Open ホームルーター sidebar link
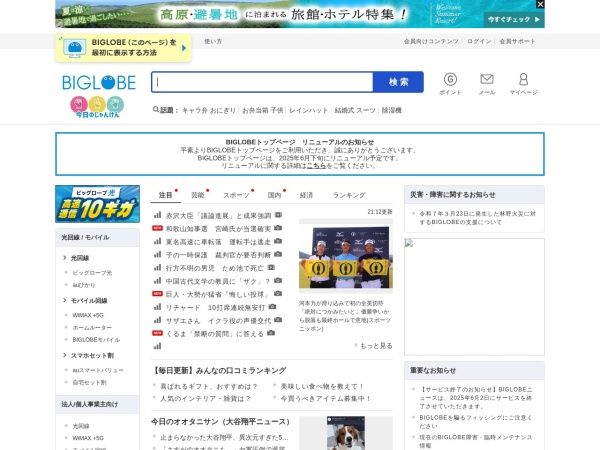 [x=92, y=328]
